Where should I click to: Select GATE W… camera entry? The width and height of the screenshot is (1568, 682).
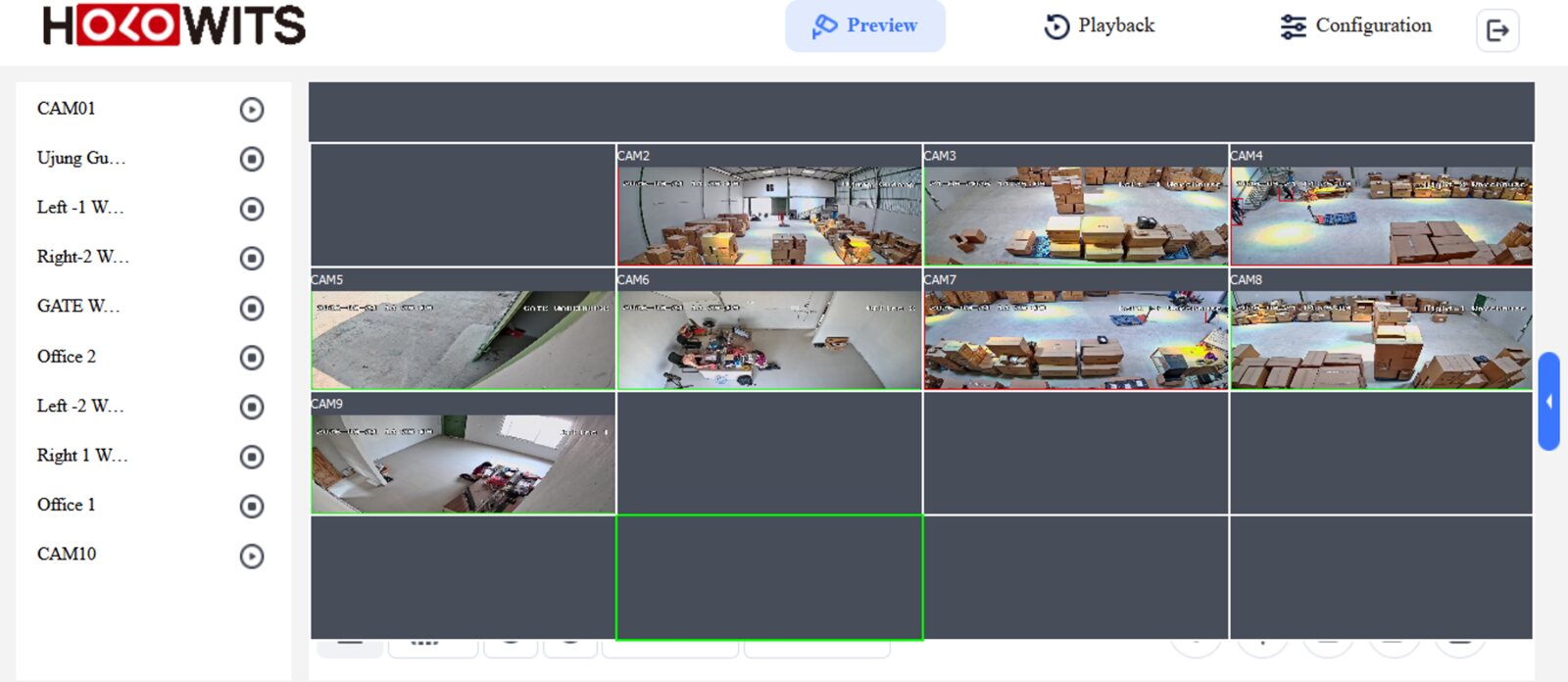[x=78, y=307]
